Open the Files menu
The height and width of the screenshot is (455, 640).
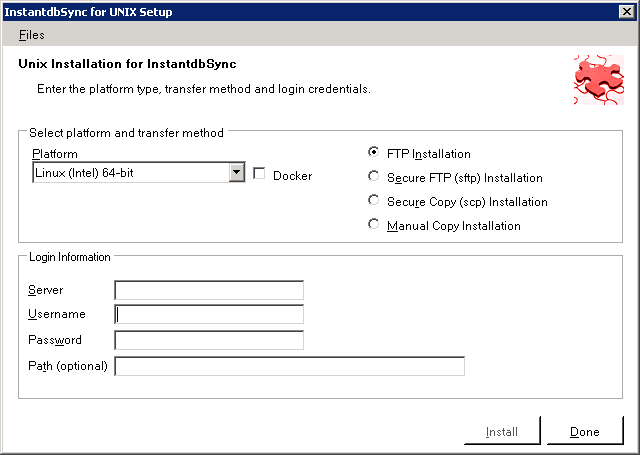[31, 35]
